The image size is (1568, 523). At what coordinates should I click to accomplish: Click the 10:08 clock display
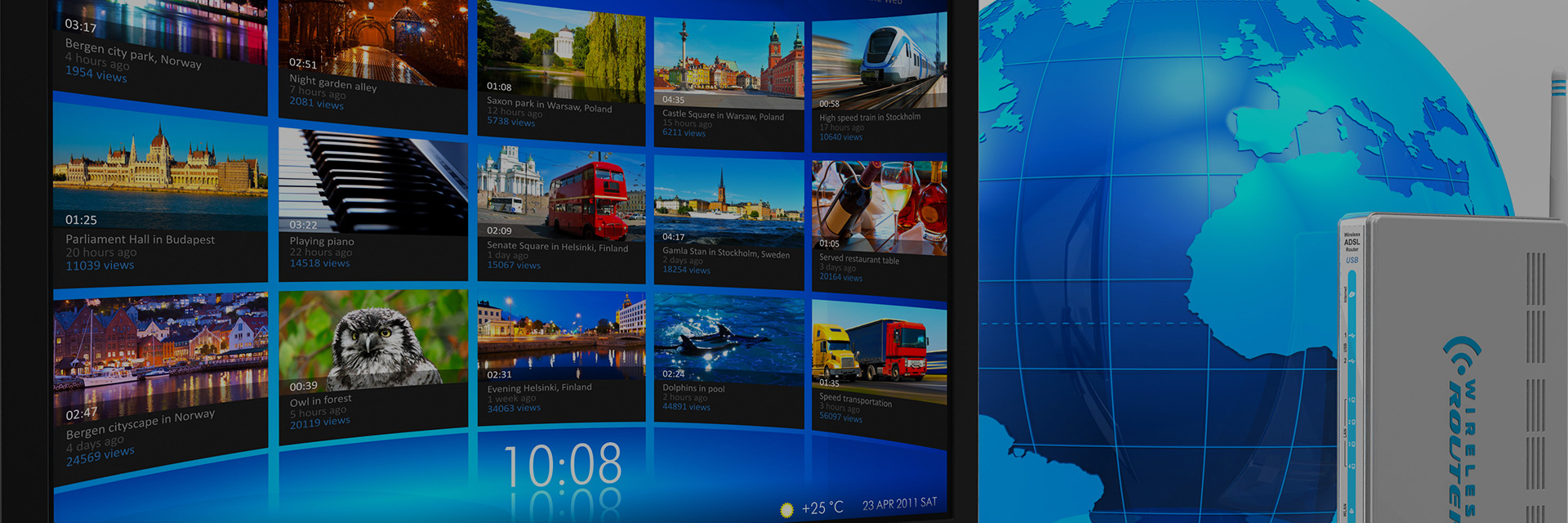point(563,466)
